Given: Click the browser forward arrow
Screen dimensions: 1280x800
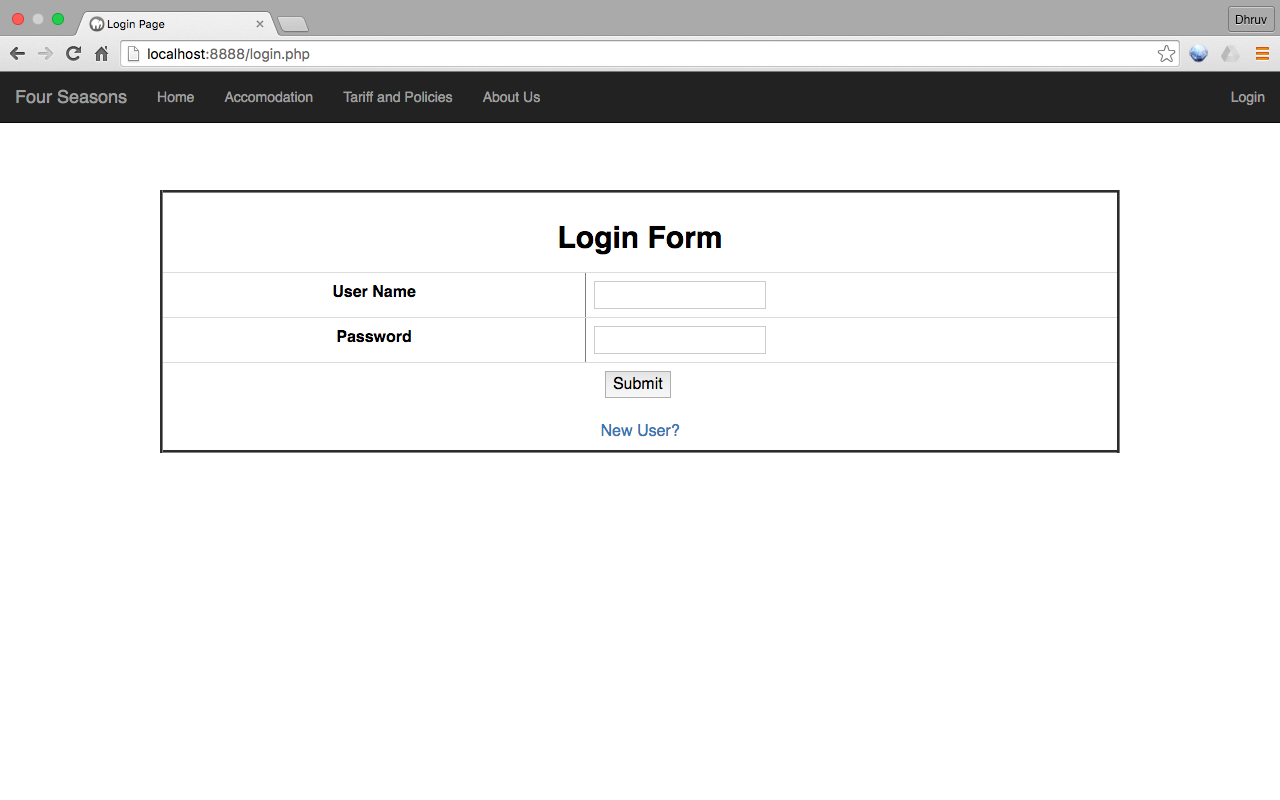Looking at the screenshot, I should [x=45, y=54].
